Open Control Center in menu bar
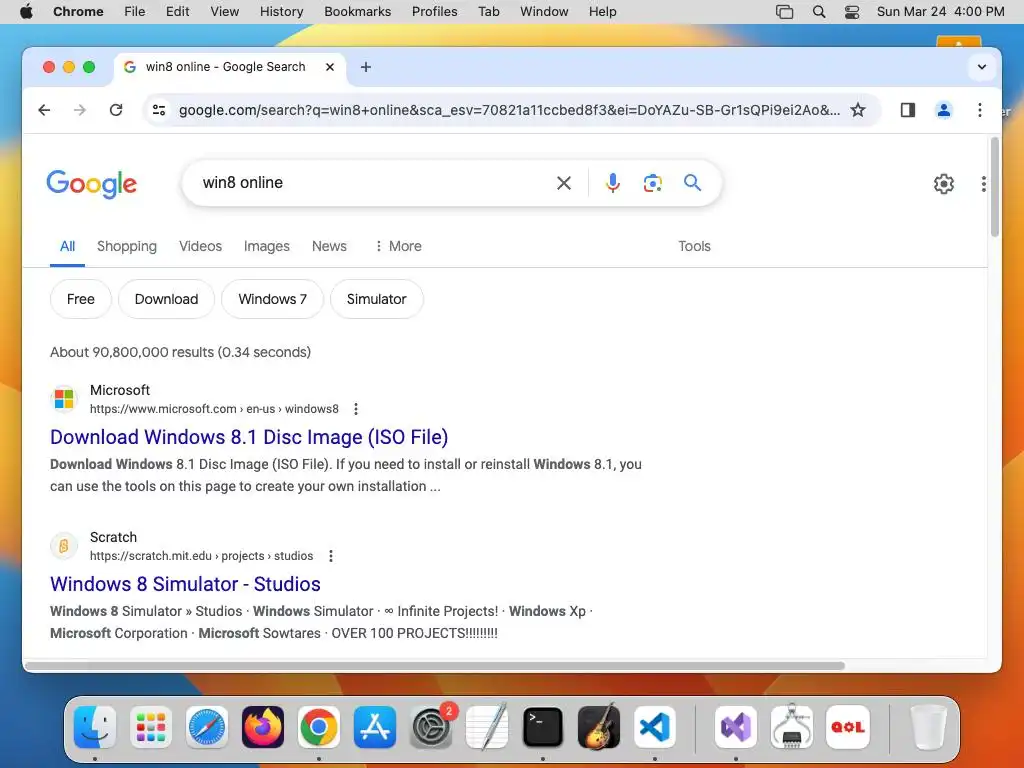This screenshot has height=768, width=1024. 852,12
